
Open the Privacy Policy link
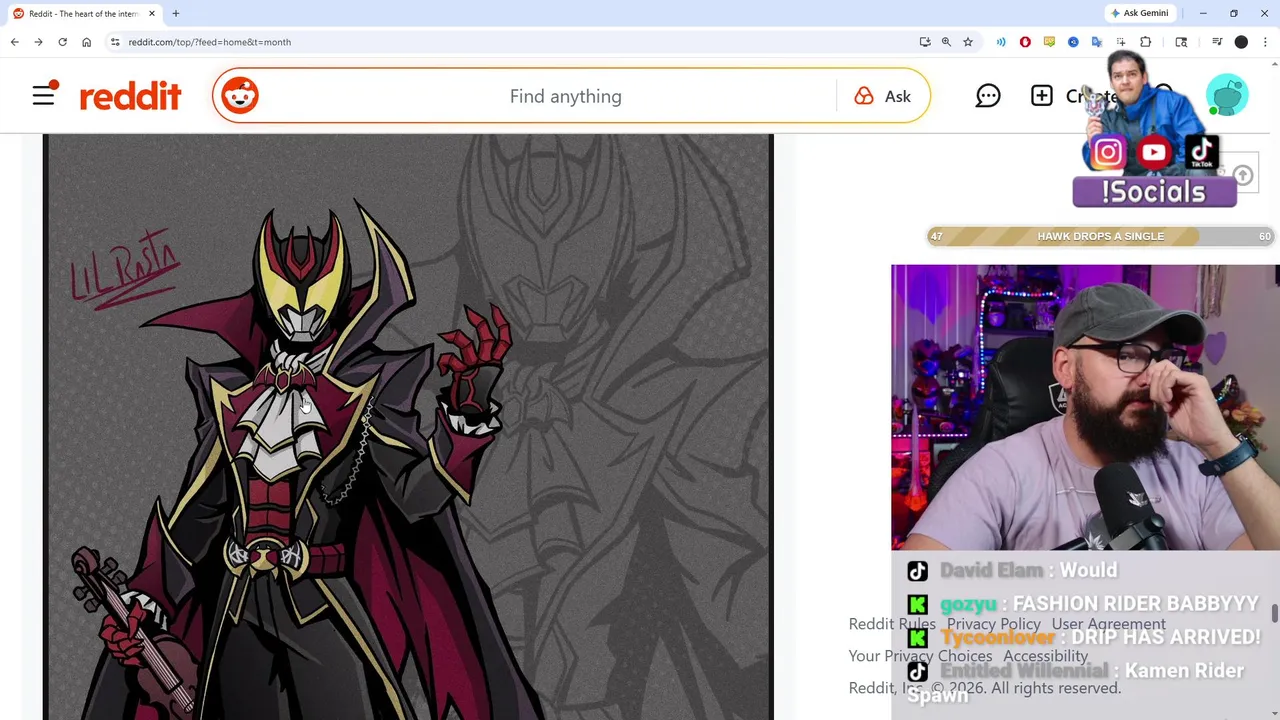tap(994, 624)
